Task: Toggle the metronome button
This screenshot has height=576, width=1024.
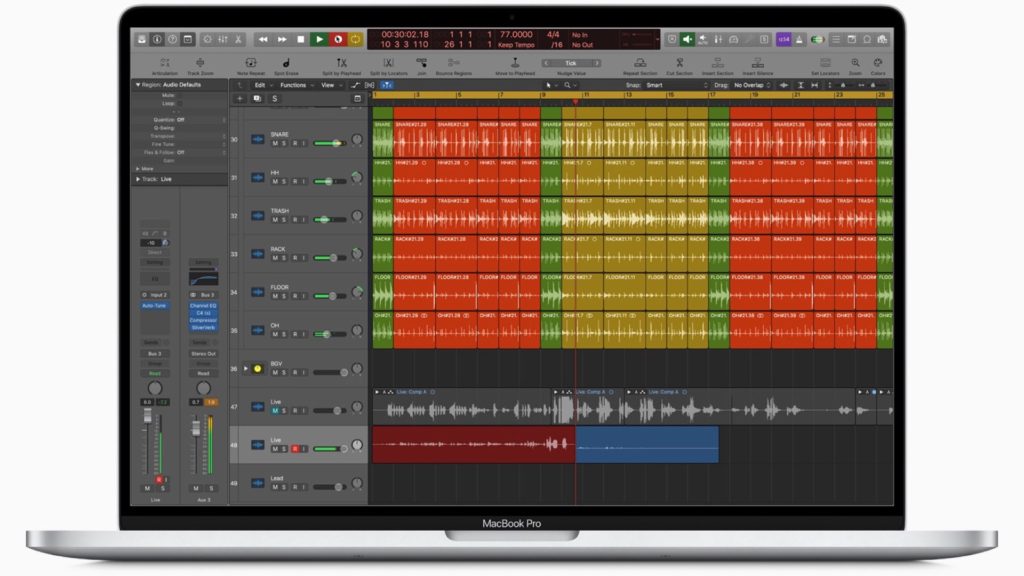Action: [799, 39]
